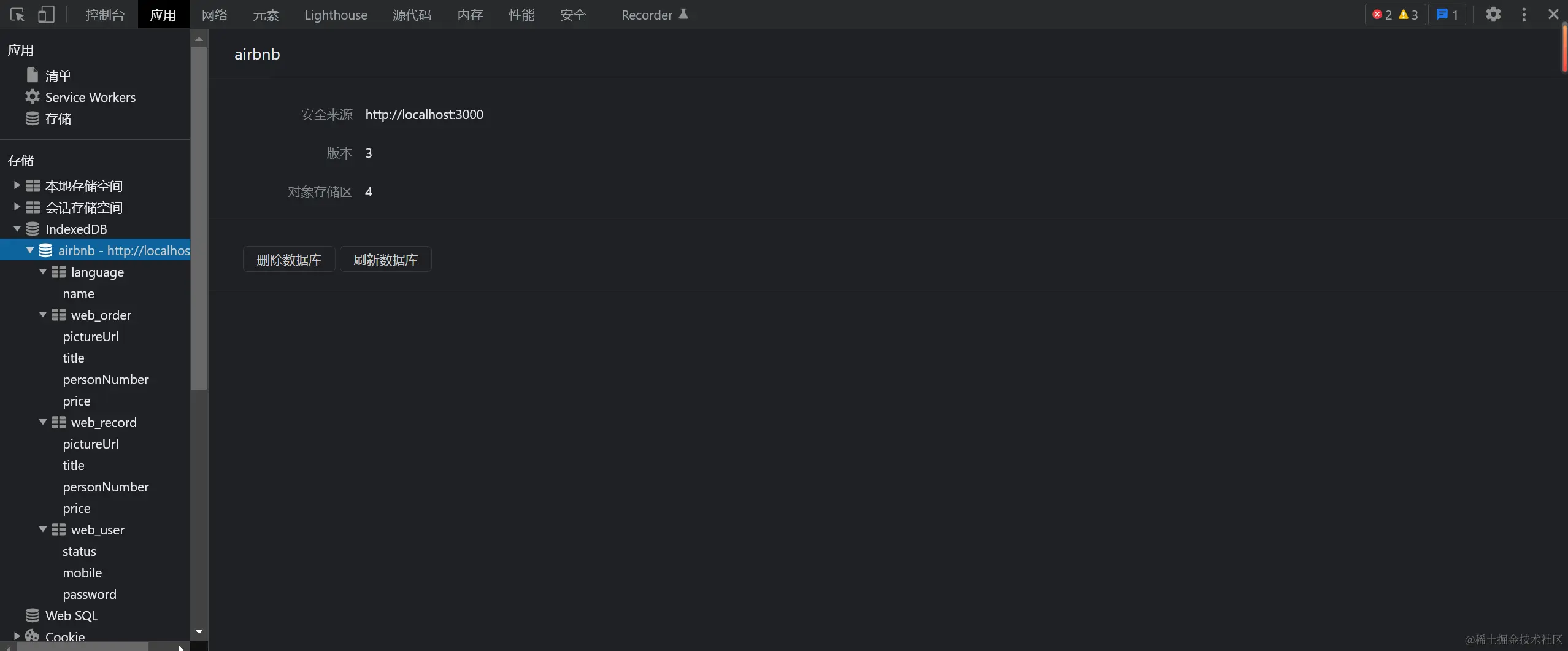
Task: Switch to the 网络 tab
Action: [x=215, y=15]
